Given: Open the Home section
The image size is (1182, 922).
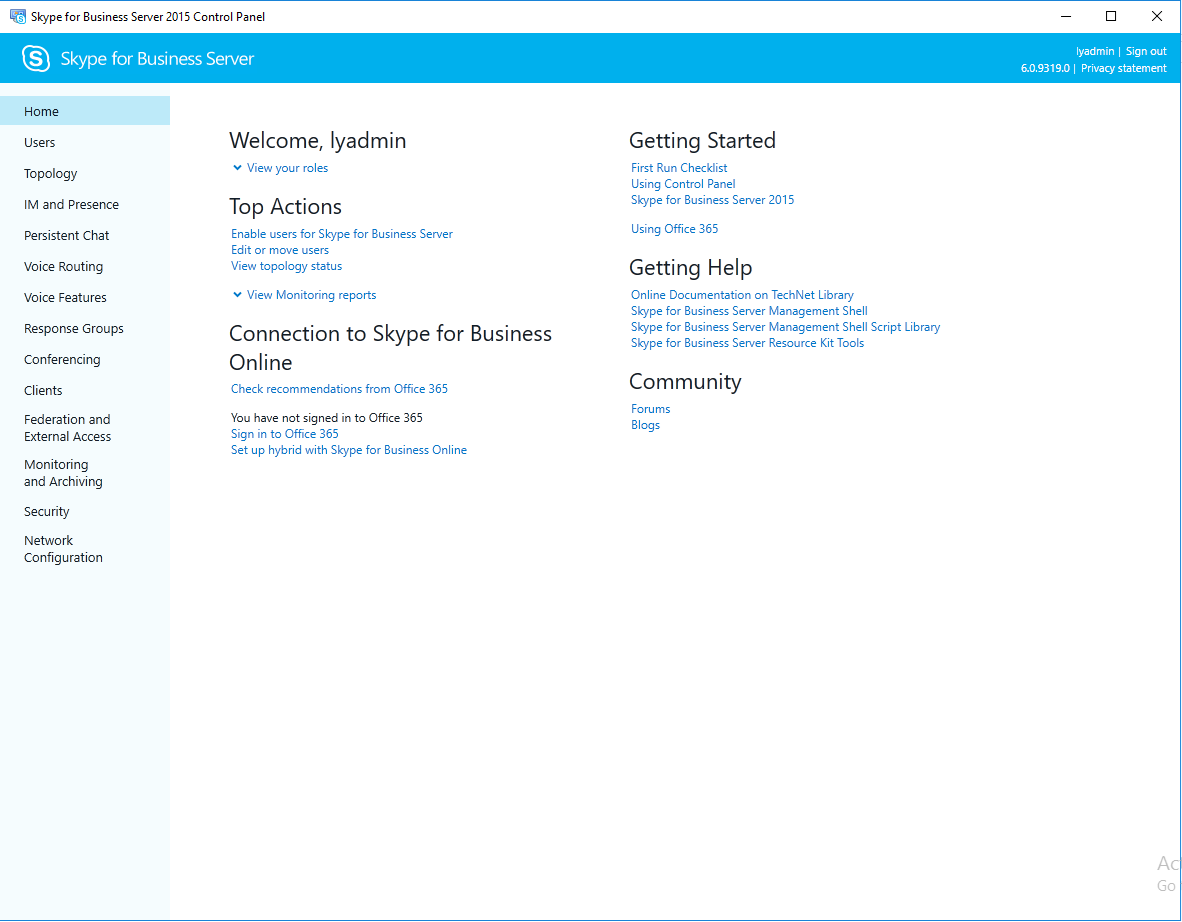Looking at the screenshot, I should click(x=85, y=111).
